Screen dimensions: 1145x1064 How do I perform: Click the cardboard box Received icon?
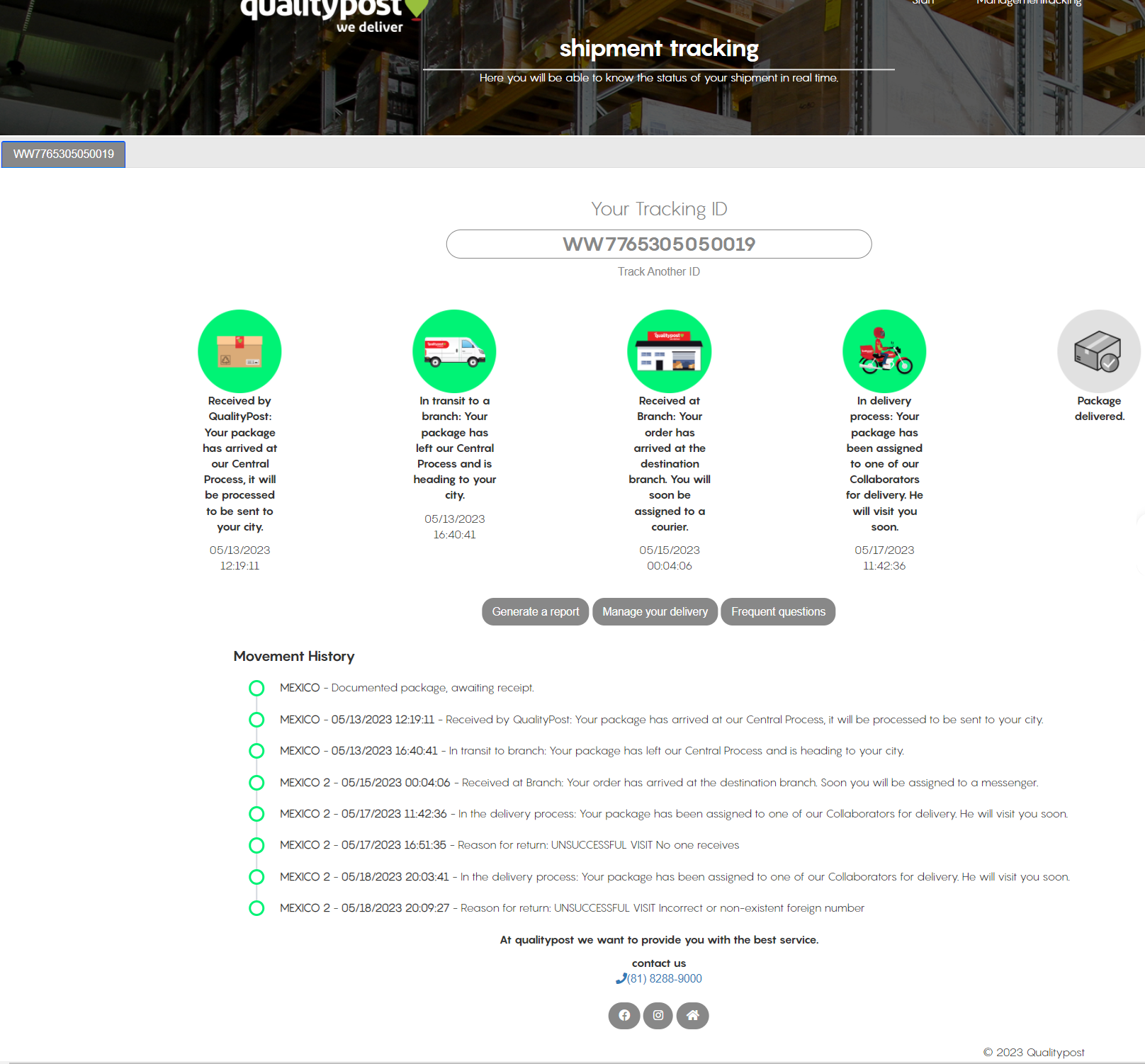click(x=239, y=351)
